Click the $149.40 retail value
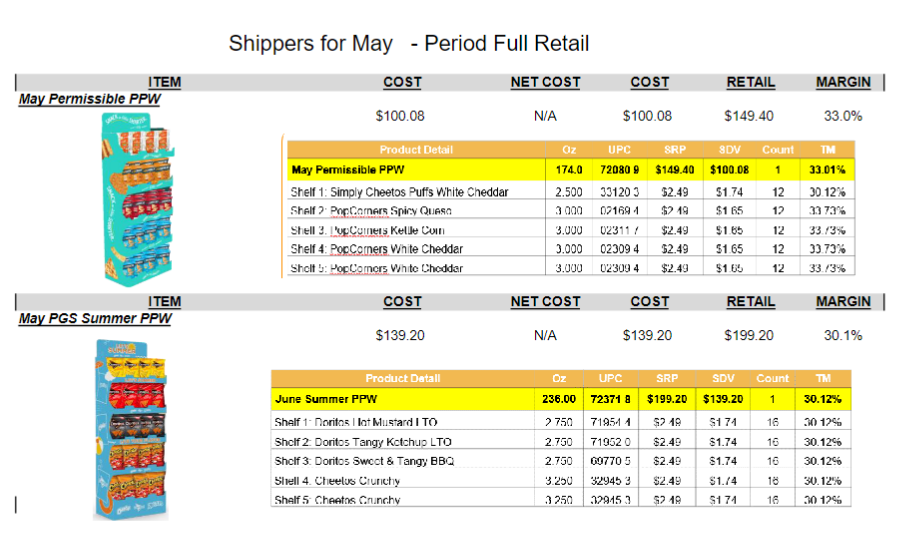Image resolution: width=916 pixels, height=557 pixels. (x=748, y=116)
